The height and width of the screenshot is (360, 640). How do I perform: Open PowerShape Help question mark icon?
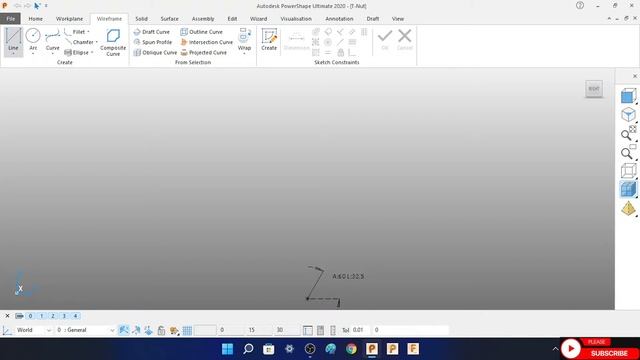[580, 6]
